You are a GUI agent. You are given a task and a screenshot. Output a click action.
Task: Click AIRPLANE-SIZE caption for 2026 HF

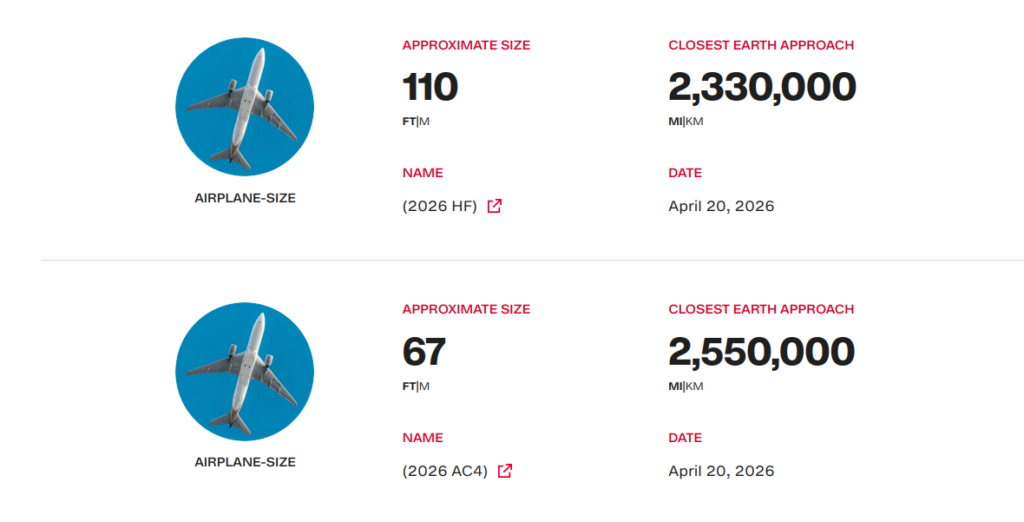pyautogui.click(x=245, y=198)
